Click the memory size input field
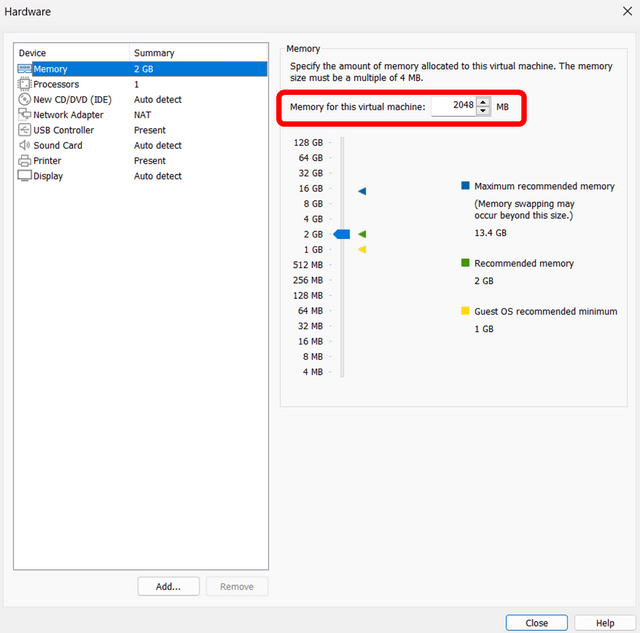This screenshot has width=640, height=633. pyautogui.click(x=453, y=106)
